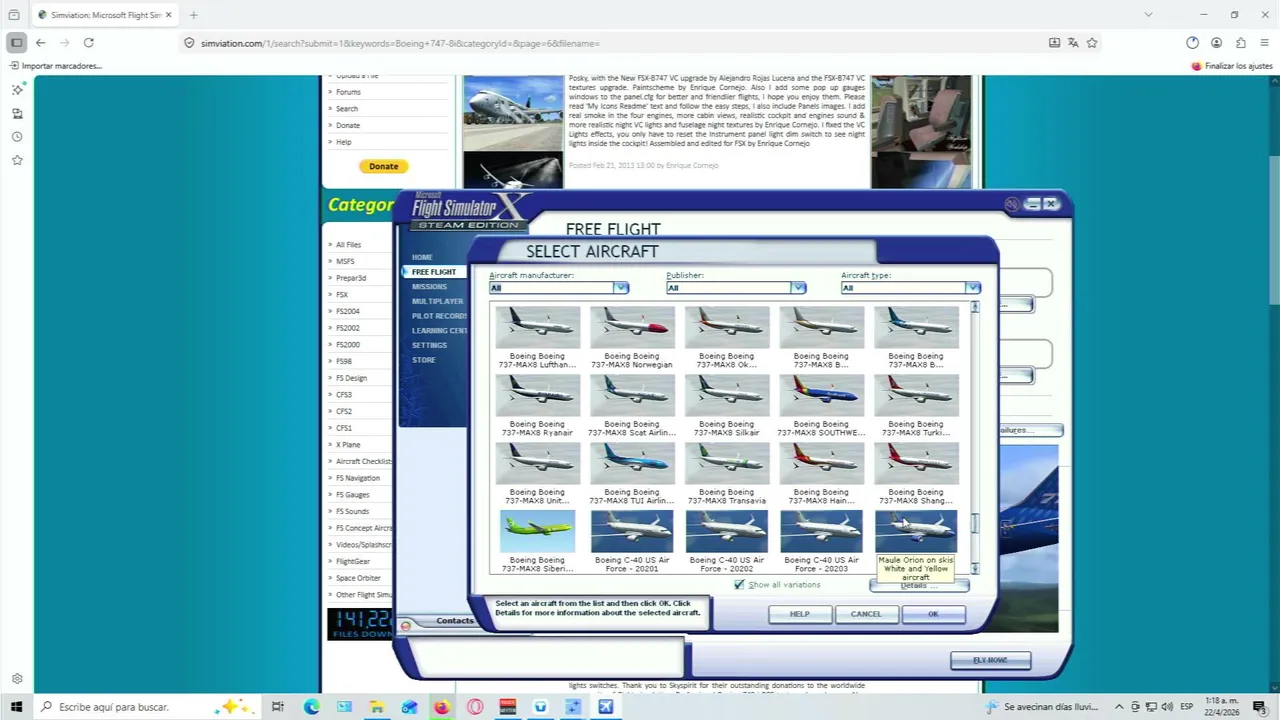1280x720 pixels.
Task: Open the bookmarks star icon in sidebar
Action: click(17, 160)
